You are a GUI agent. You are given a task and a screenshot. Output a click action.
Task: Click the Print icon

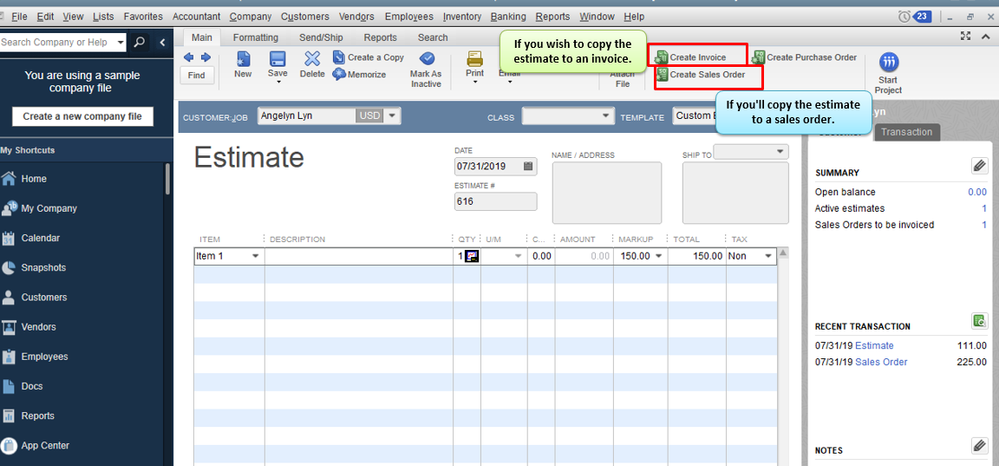475,59
